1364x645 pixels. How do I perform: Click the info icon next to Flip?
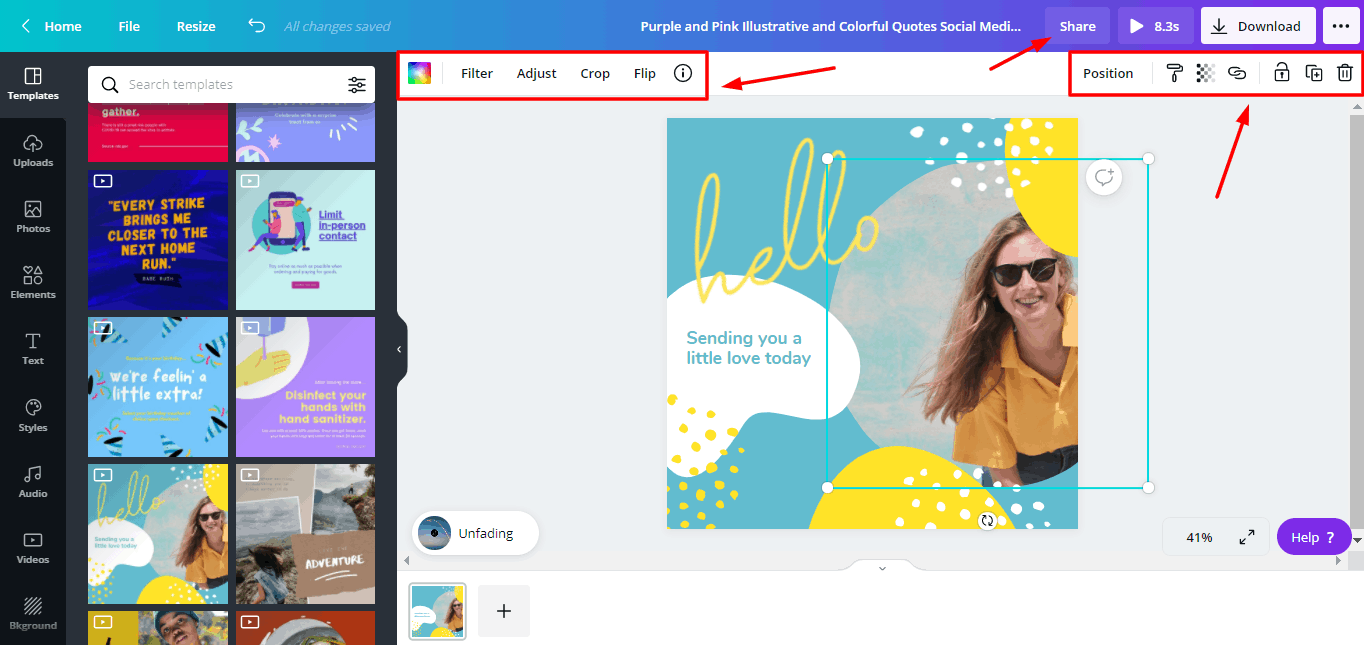[683, 73]
